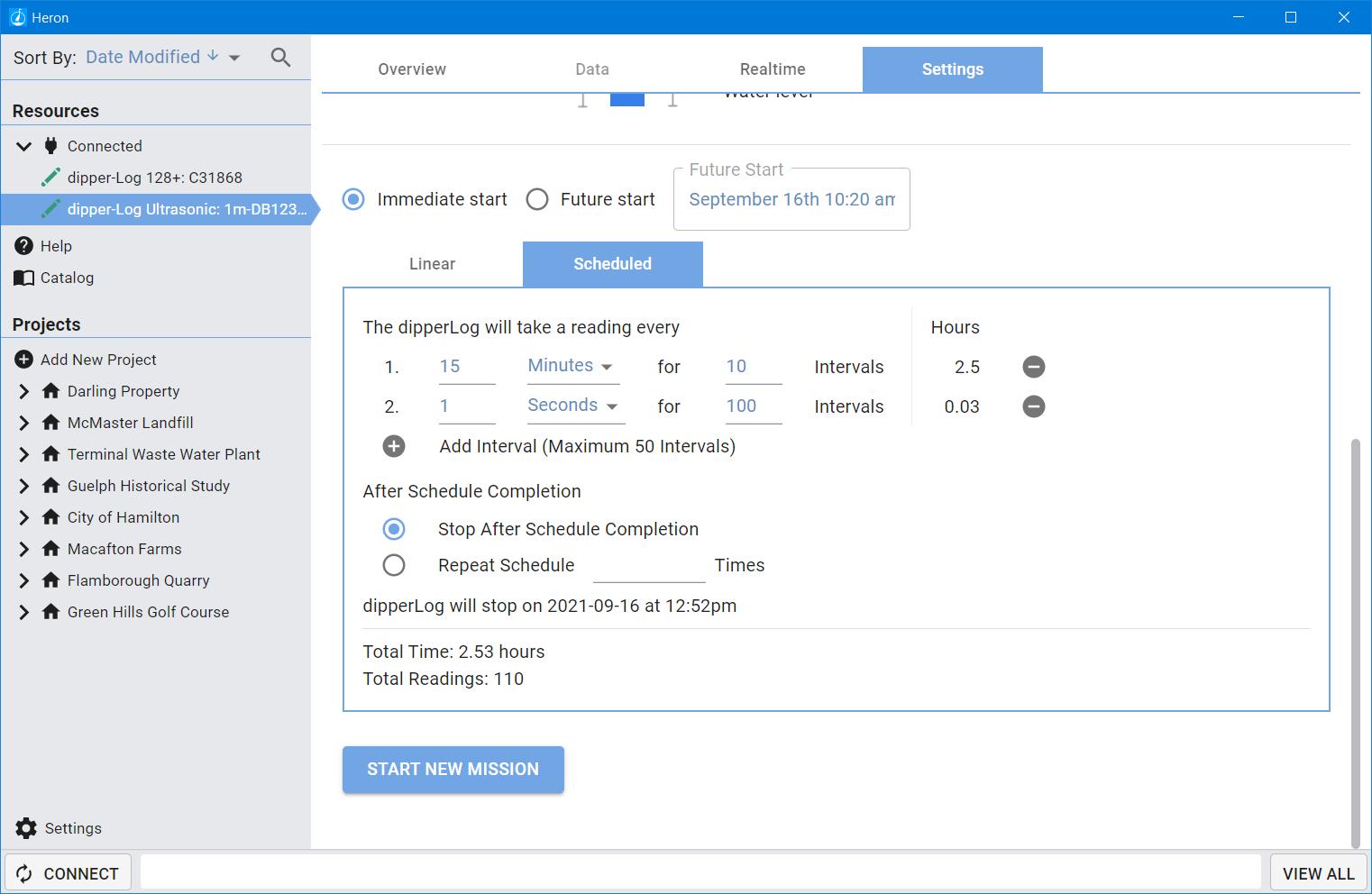Viewport: 1372px width, 894px height.
Task: Click the interval count 100 field
Action: (x=754, y=406)
